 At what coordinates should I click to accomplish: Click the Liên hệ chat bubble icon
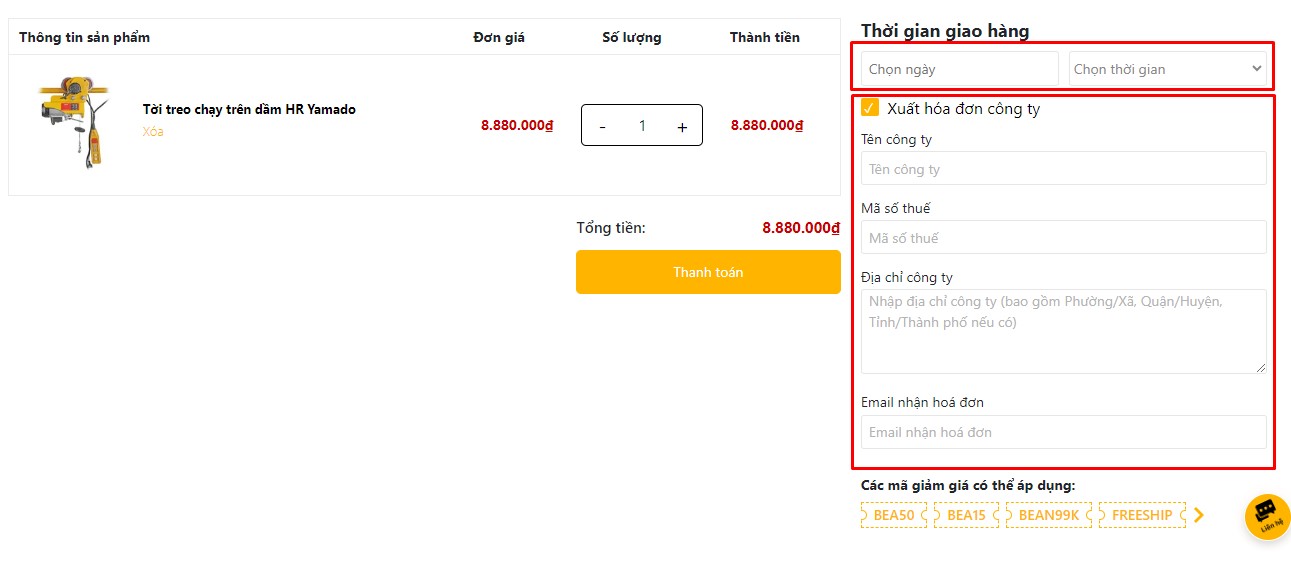1267,516
